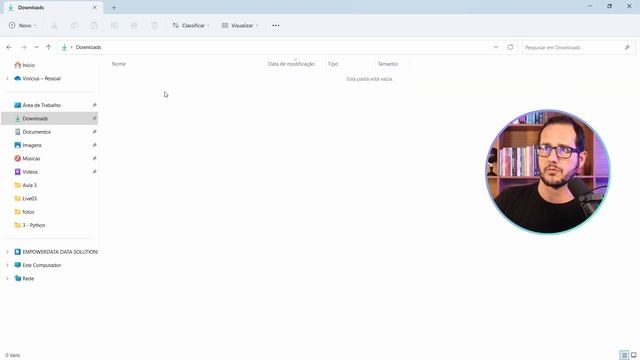Click the Share icon in toolbar
The width and height of the screenshot is (640, 360).
pyautogui.click(x=134, y=25)
